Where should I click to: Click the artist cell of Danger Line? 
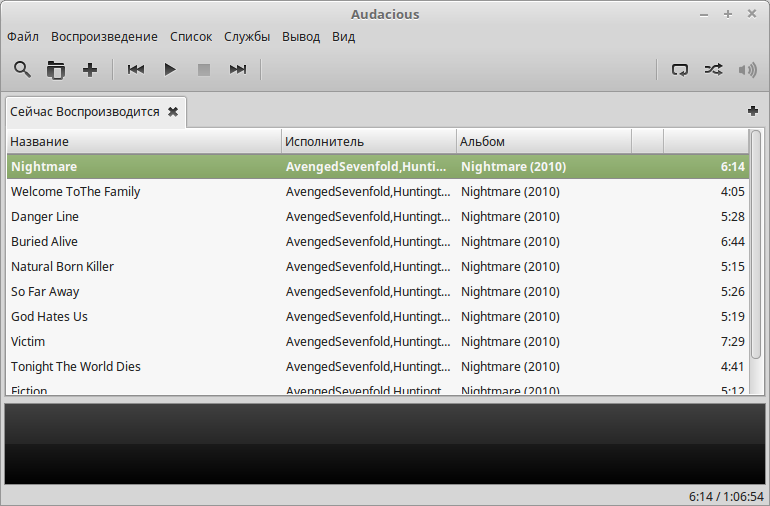click(368, 217)
